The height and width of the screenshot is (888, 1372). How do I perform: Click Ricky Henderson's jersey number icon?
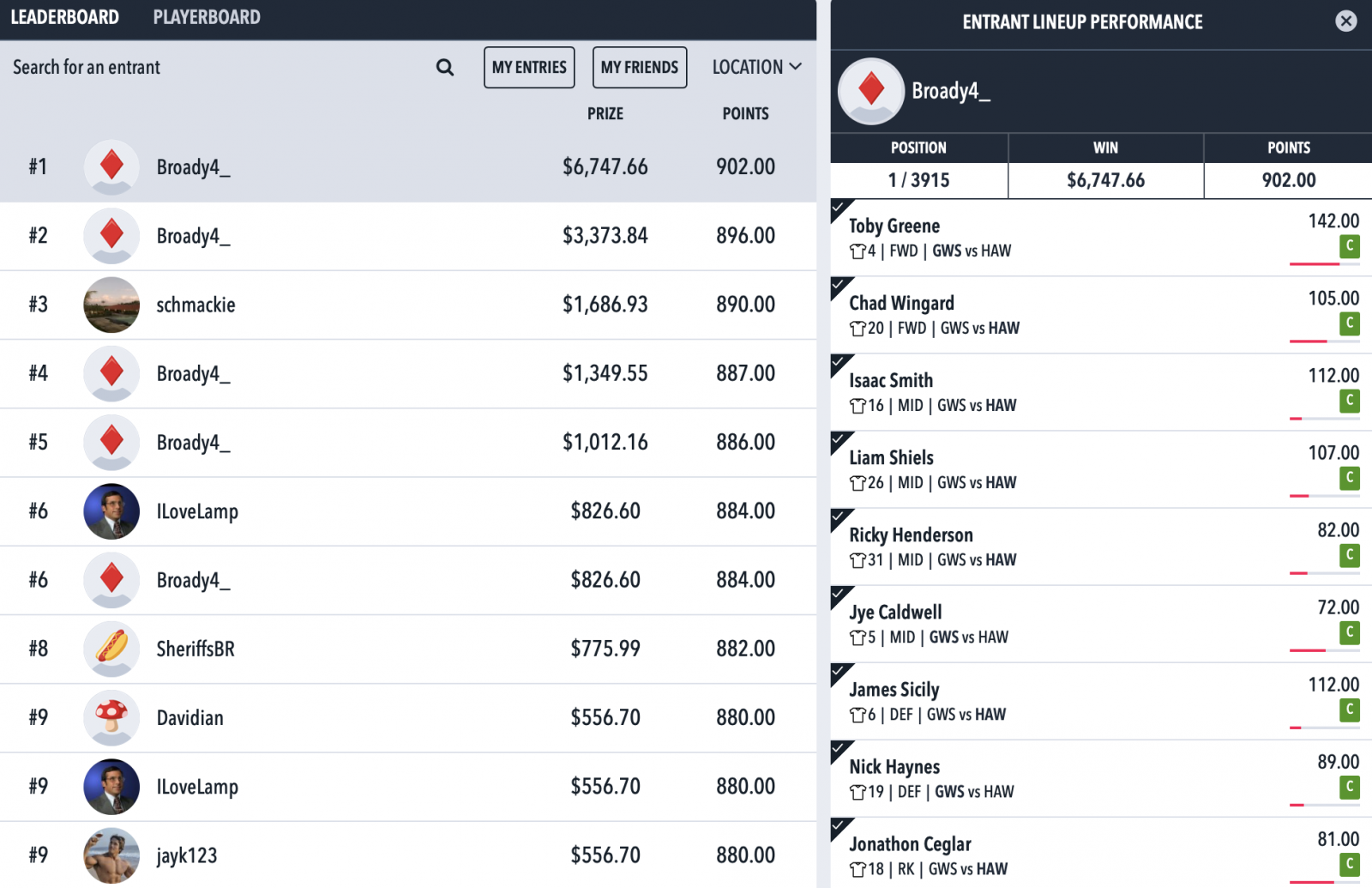[857, 560]
